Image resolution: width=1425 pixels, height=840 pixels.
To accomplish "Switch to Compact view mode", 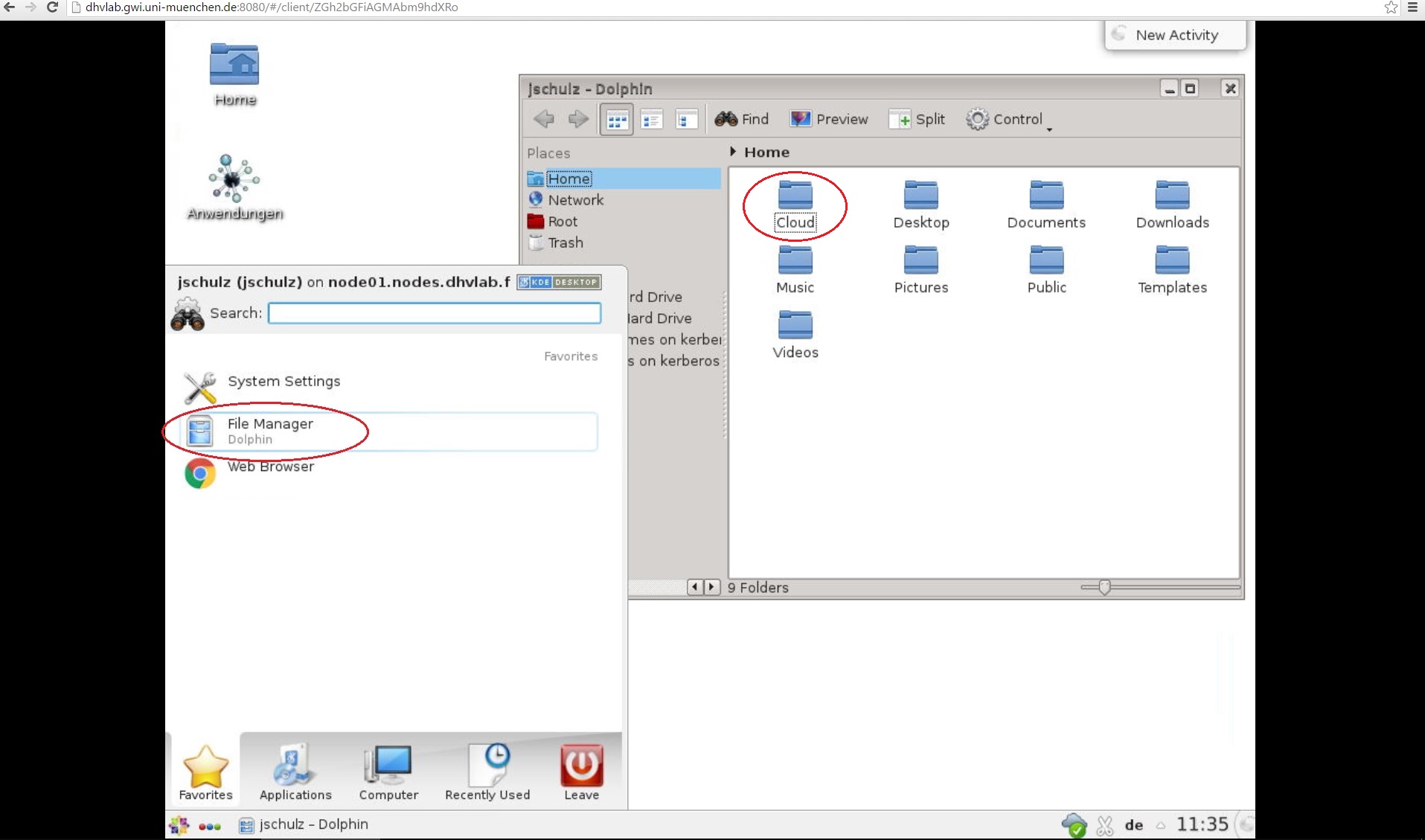I will tap(651, 120).
